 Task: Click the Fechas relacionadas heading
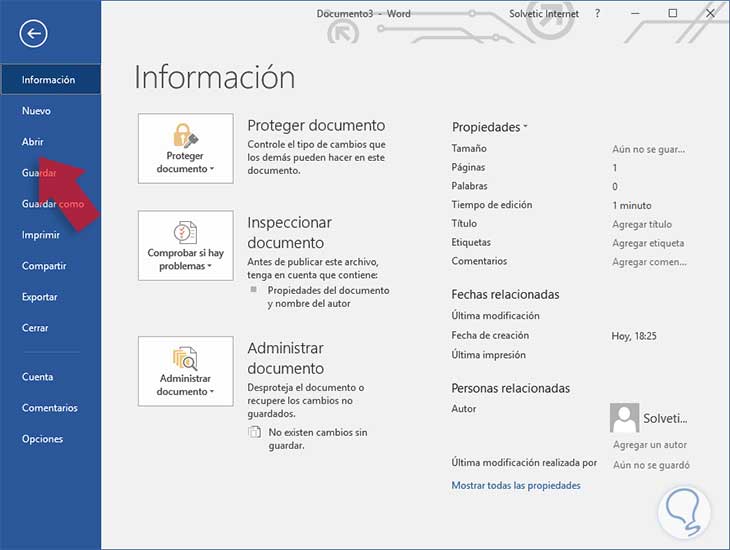pyautogui.click(x=505, y=294)
